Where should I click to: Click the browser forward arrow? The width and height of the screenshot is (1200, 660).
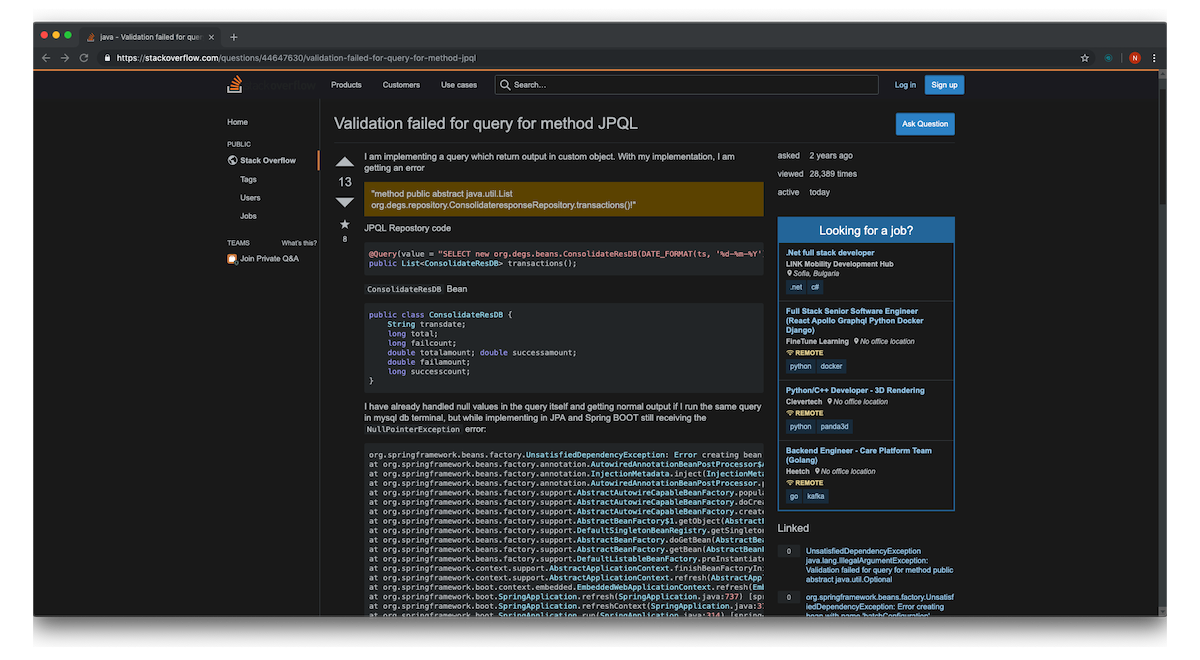(65, 58)
